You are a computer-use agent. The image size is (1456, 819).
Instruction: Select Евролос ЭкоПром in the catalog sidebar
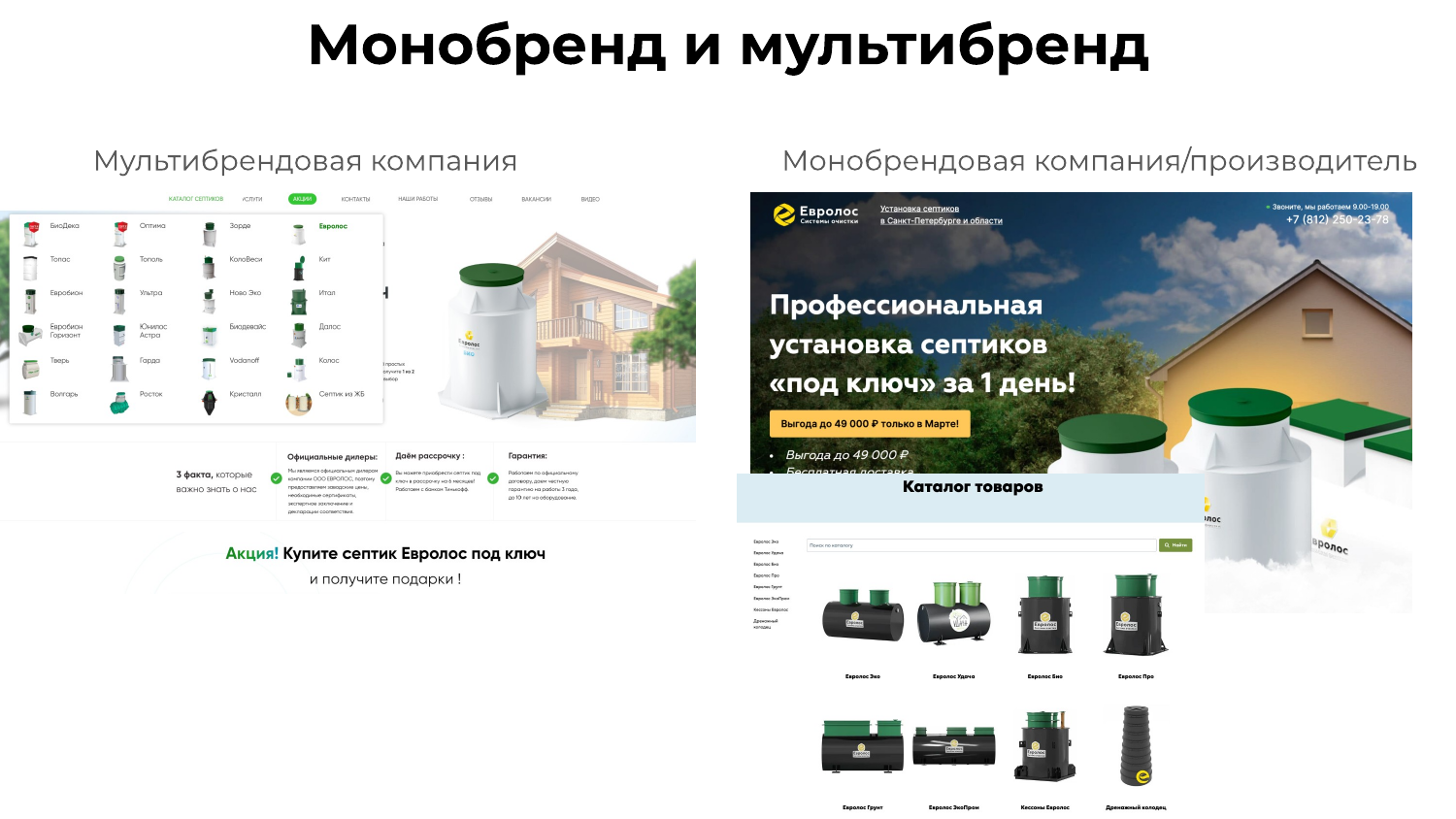pyautogui.click(x=772, y=599)
